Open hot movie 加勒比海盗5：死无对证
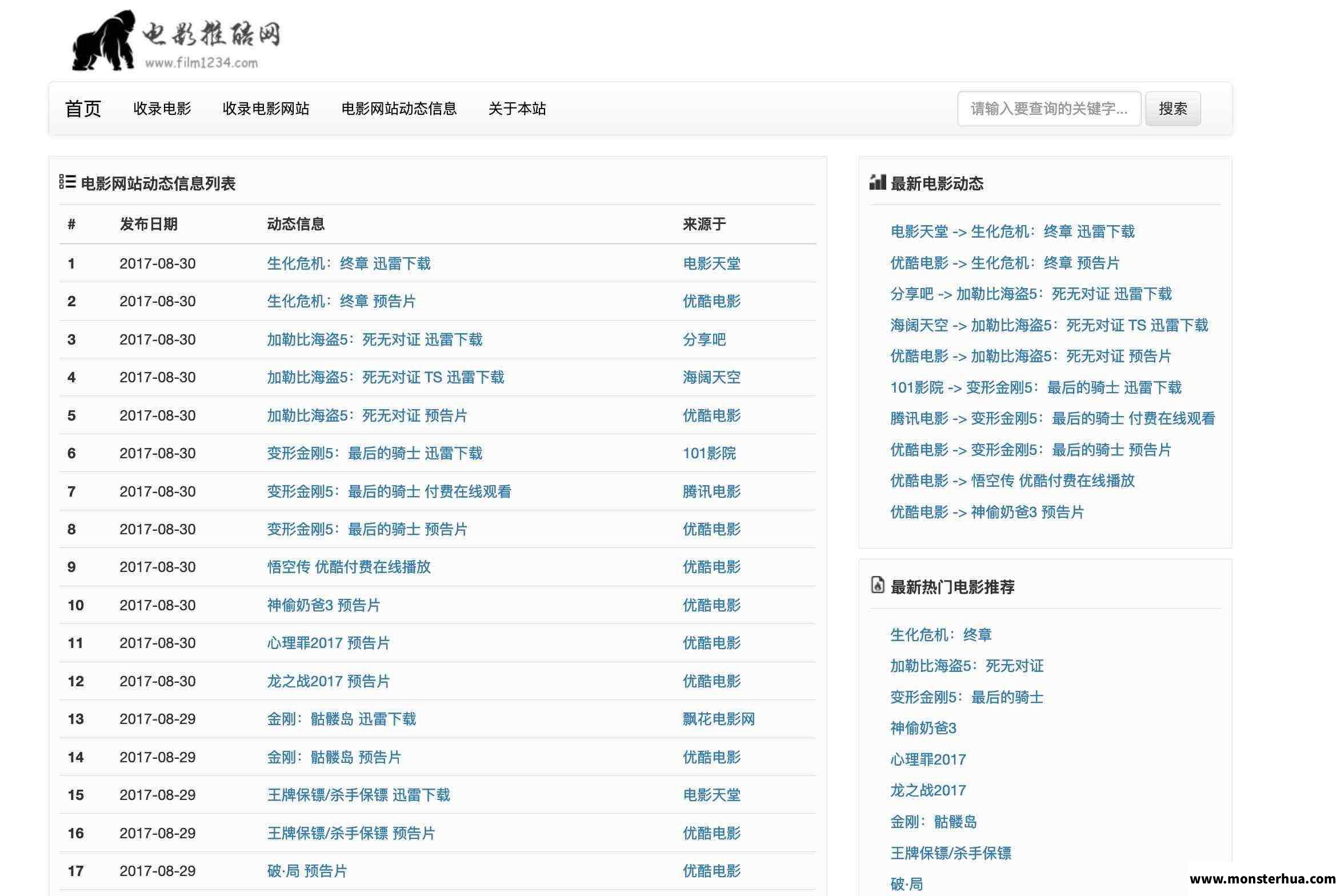This screenshot has width=1337, height=896. click(967, 666)
